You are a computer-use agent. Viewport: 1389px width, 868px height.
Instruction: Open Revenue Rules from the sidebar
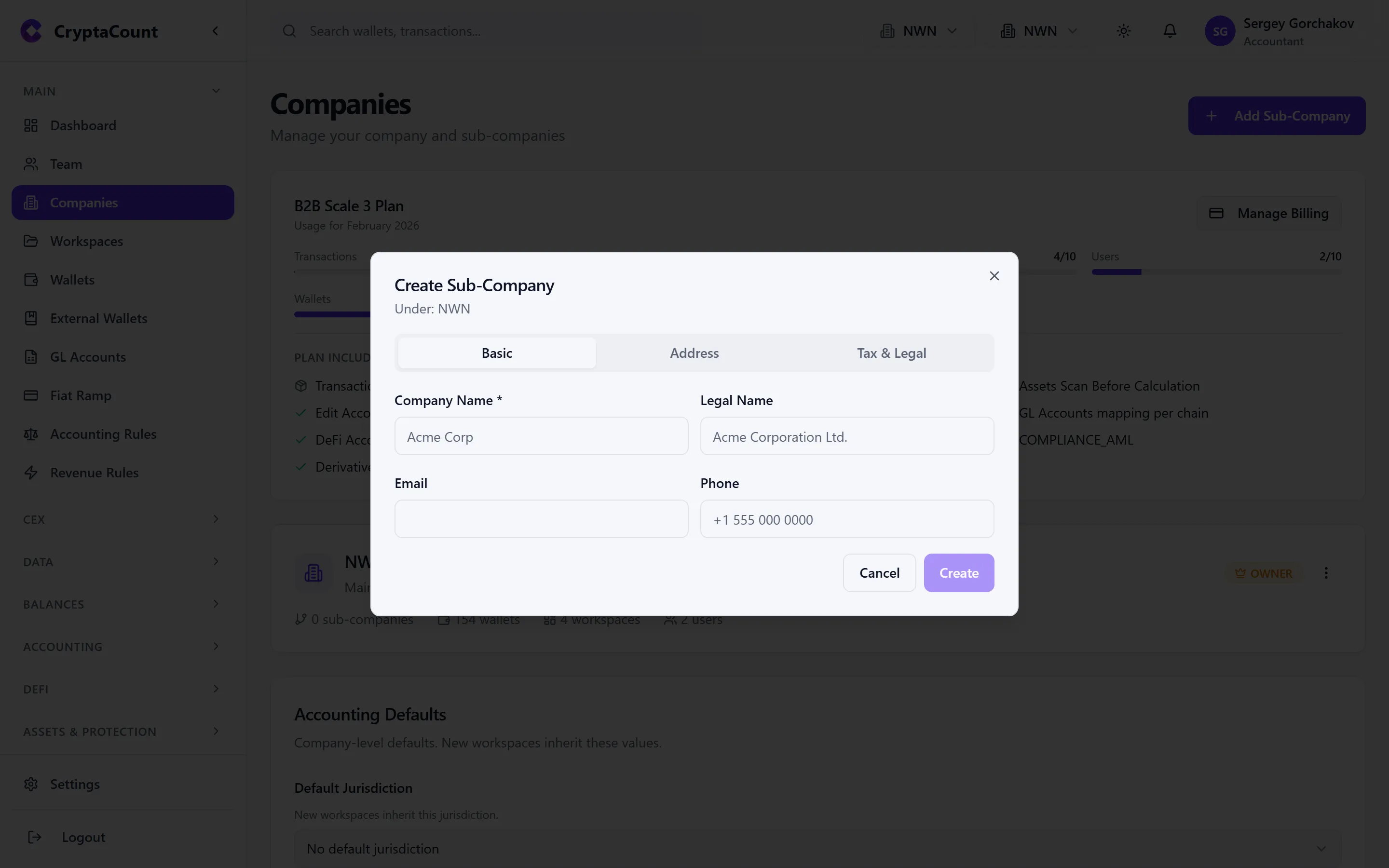click(94, 473)
